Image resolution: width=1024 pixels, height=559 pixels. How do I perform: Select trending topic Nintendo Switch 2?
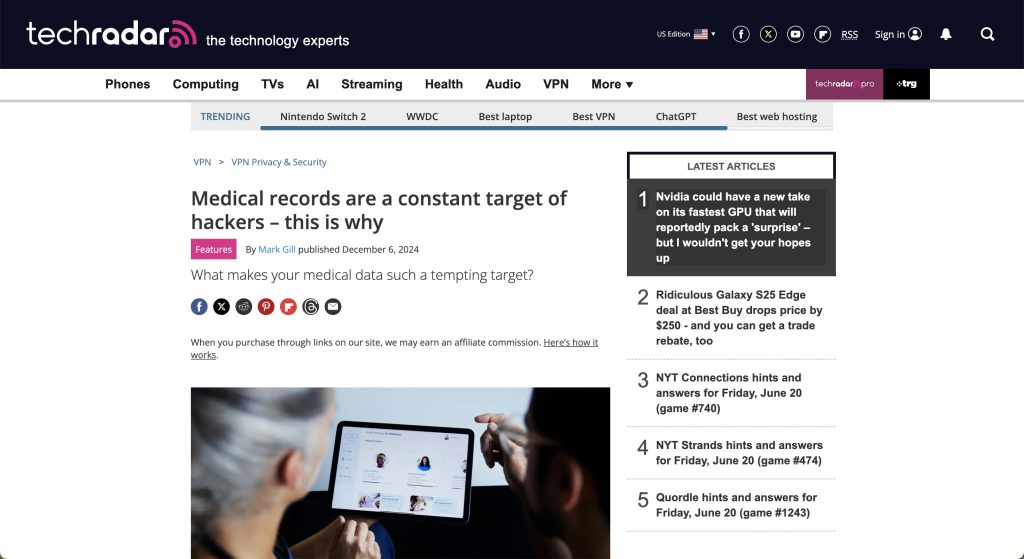click(x=323, y=116)
